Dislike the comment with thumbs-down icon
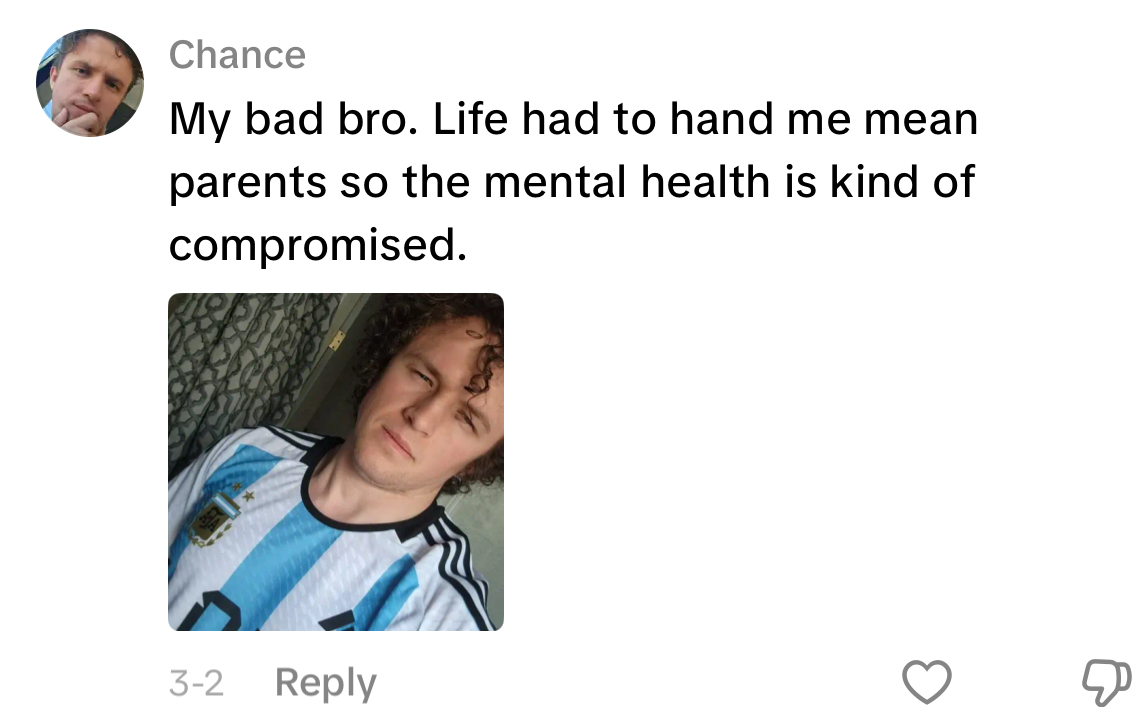 (x=1106, y=682)
